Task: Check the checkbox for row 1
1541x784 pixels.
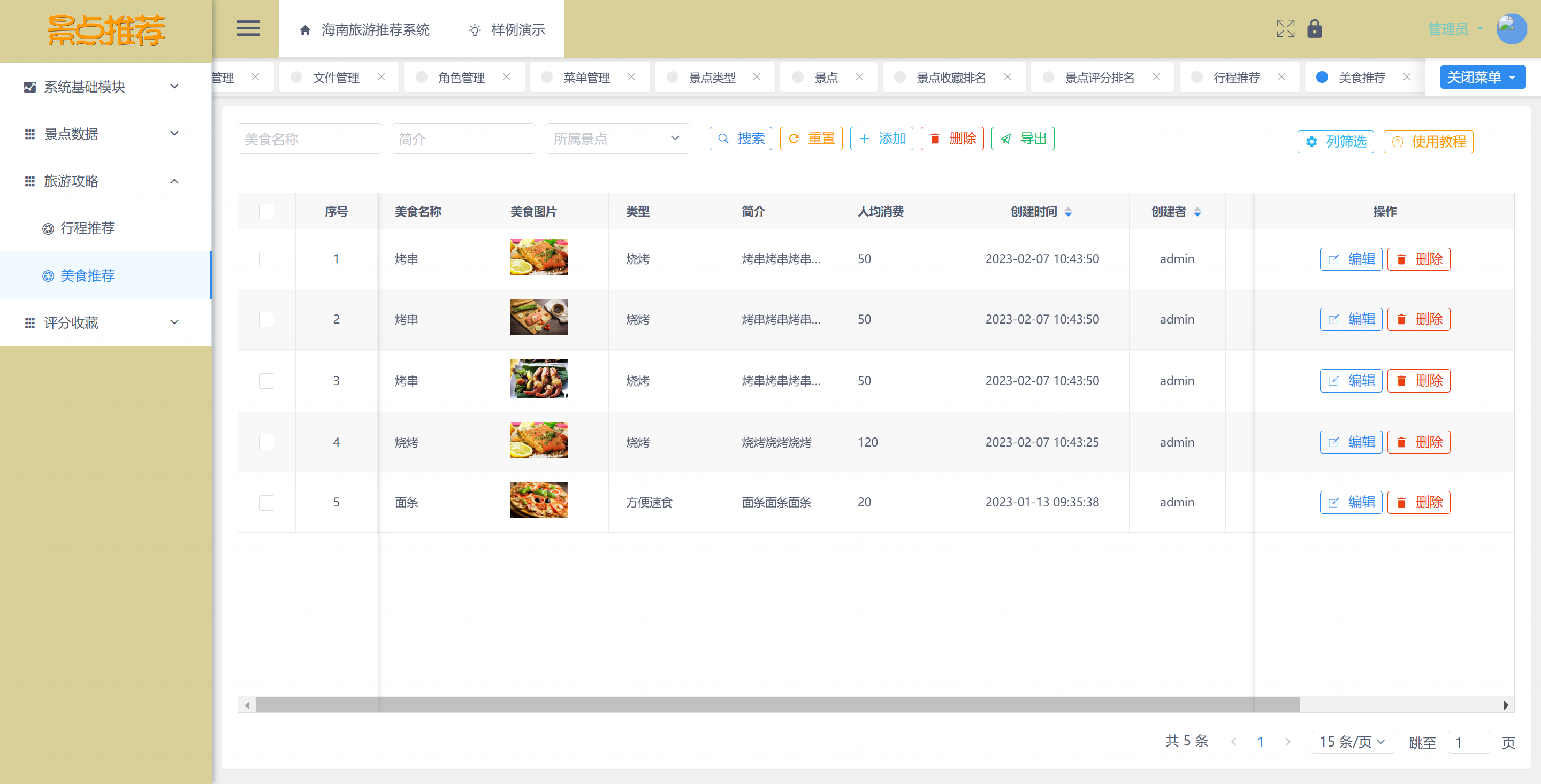Action: pos(266,259)
